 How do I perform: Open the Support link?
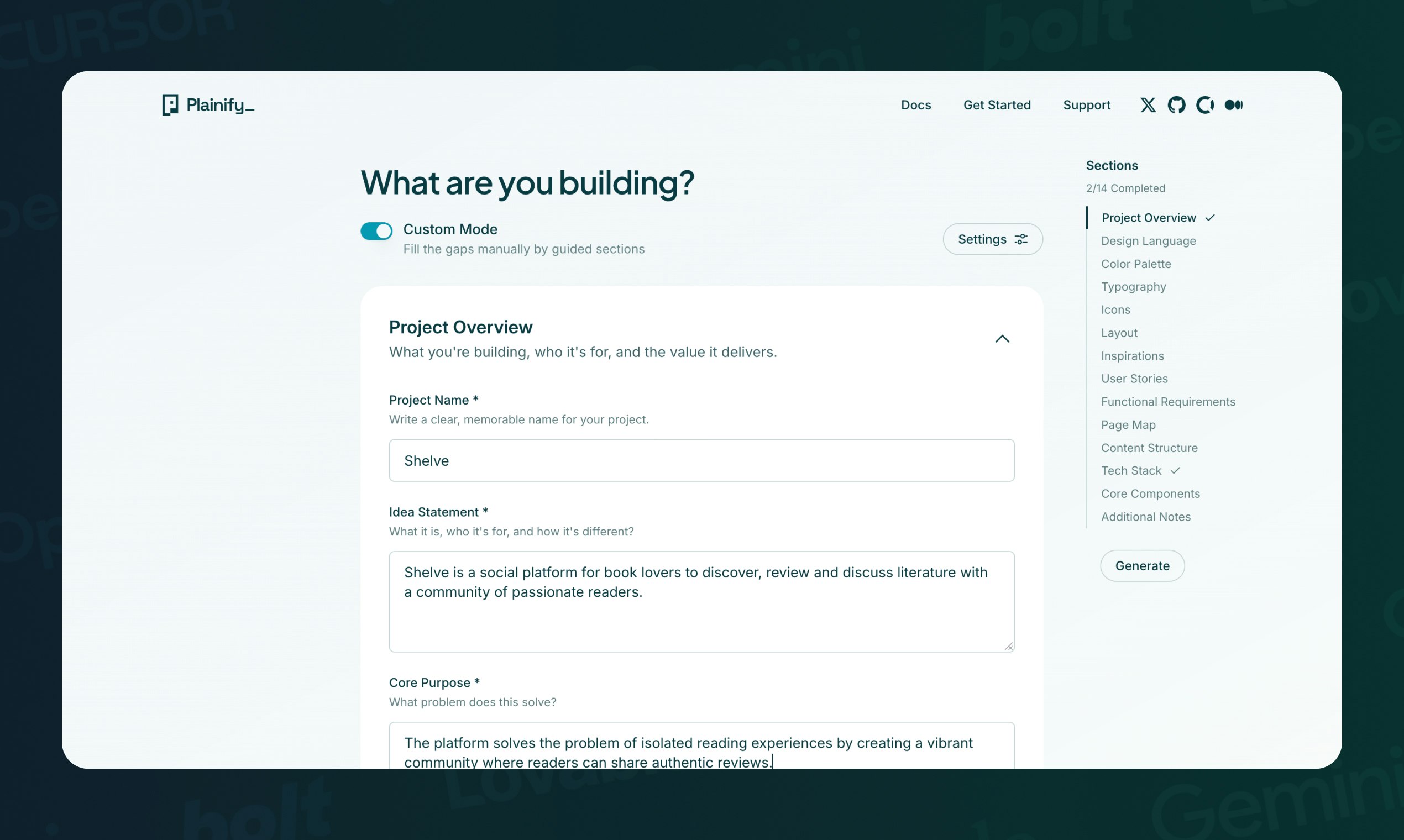tap(1086, 104)
